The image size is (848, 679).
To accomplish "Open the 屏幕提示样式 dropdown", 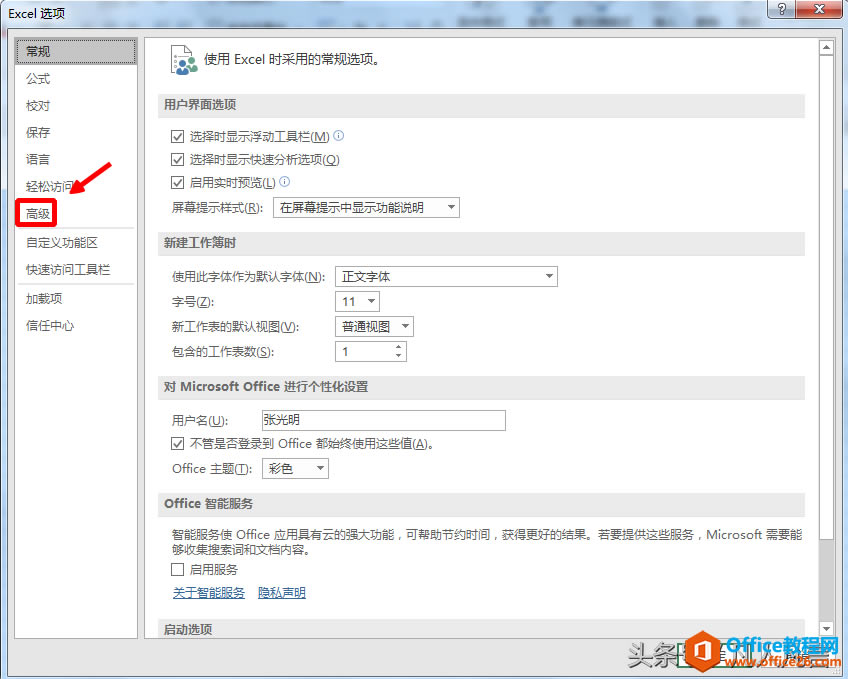I will (367, 208).
